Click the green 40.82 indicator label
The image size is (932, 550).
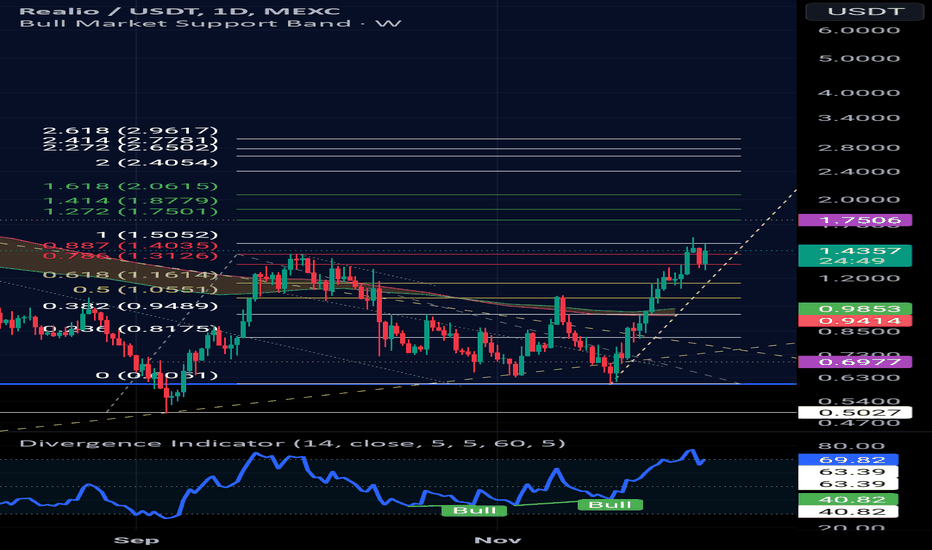[x=848, y=499]
